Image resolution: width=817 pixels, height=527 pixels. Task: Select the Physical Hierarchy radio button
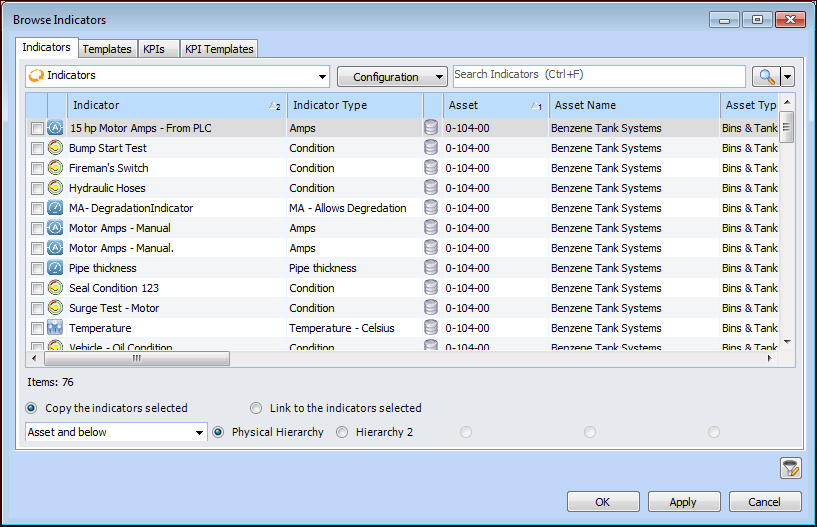click(218, 432)
